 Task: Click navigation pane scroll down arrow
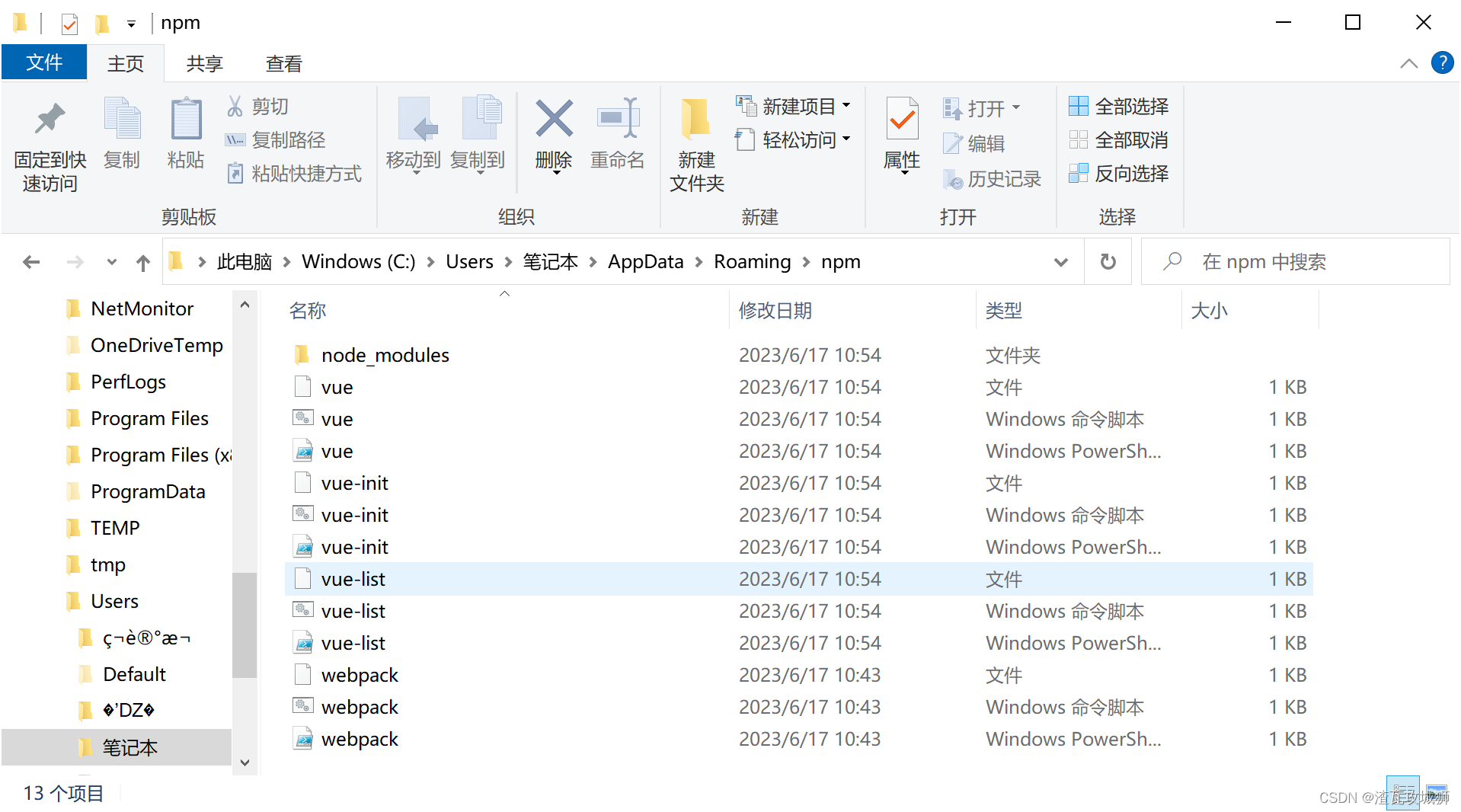click(x=245, y=762)
